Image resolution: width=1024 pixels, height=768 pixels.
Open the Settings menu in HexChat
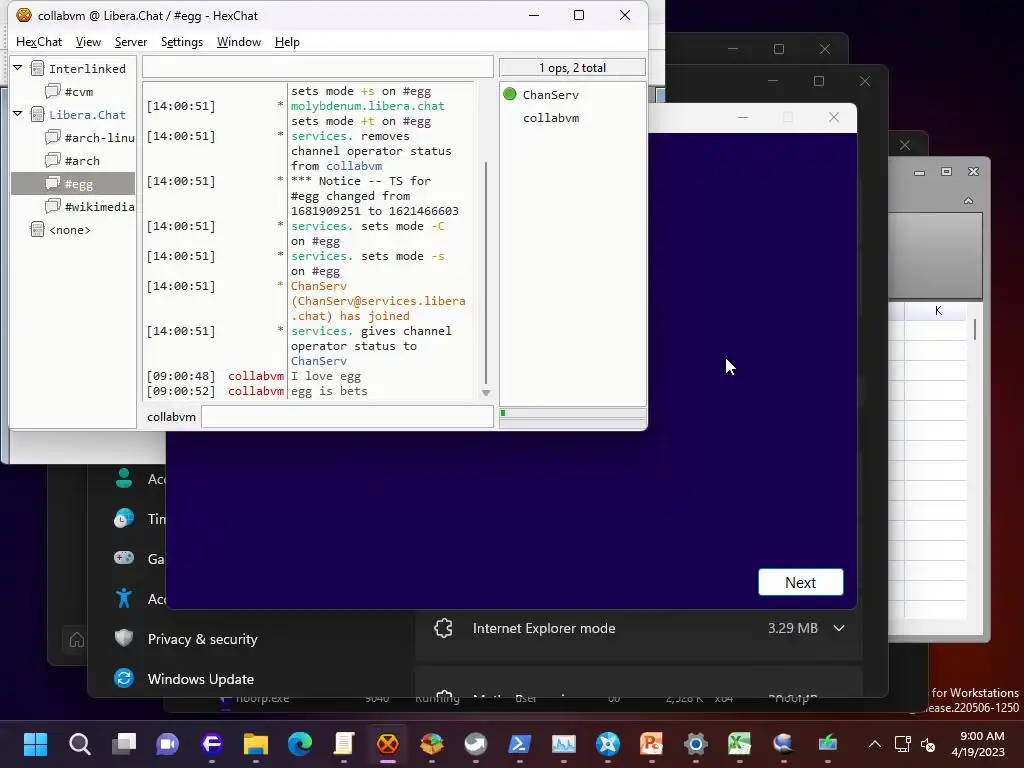182,42
